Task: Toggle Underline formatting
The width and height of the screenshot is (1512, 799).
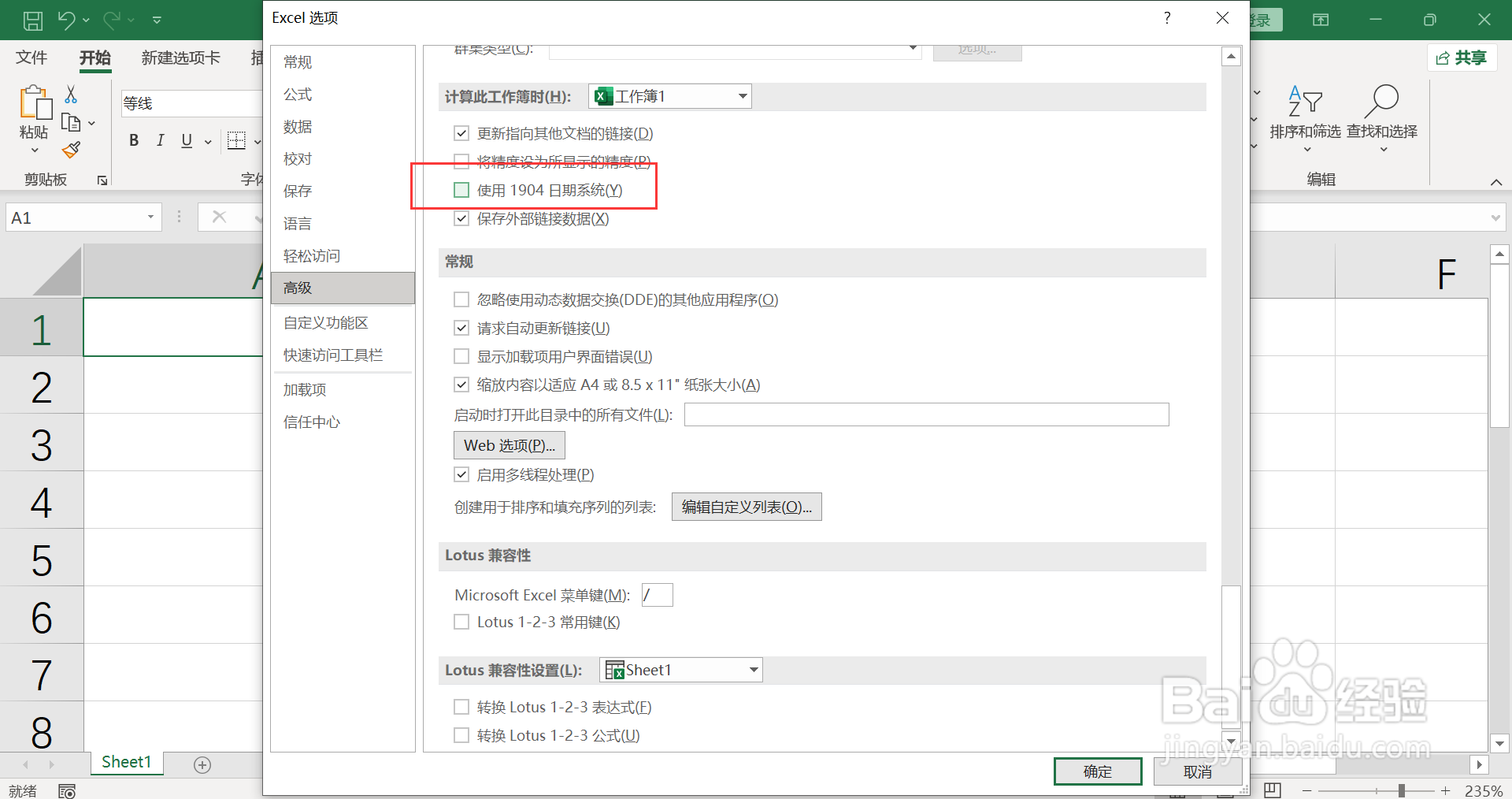Action: click(x=187, y=140)
